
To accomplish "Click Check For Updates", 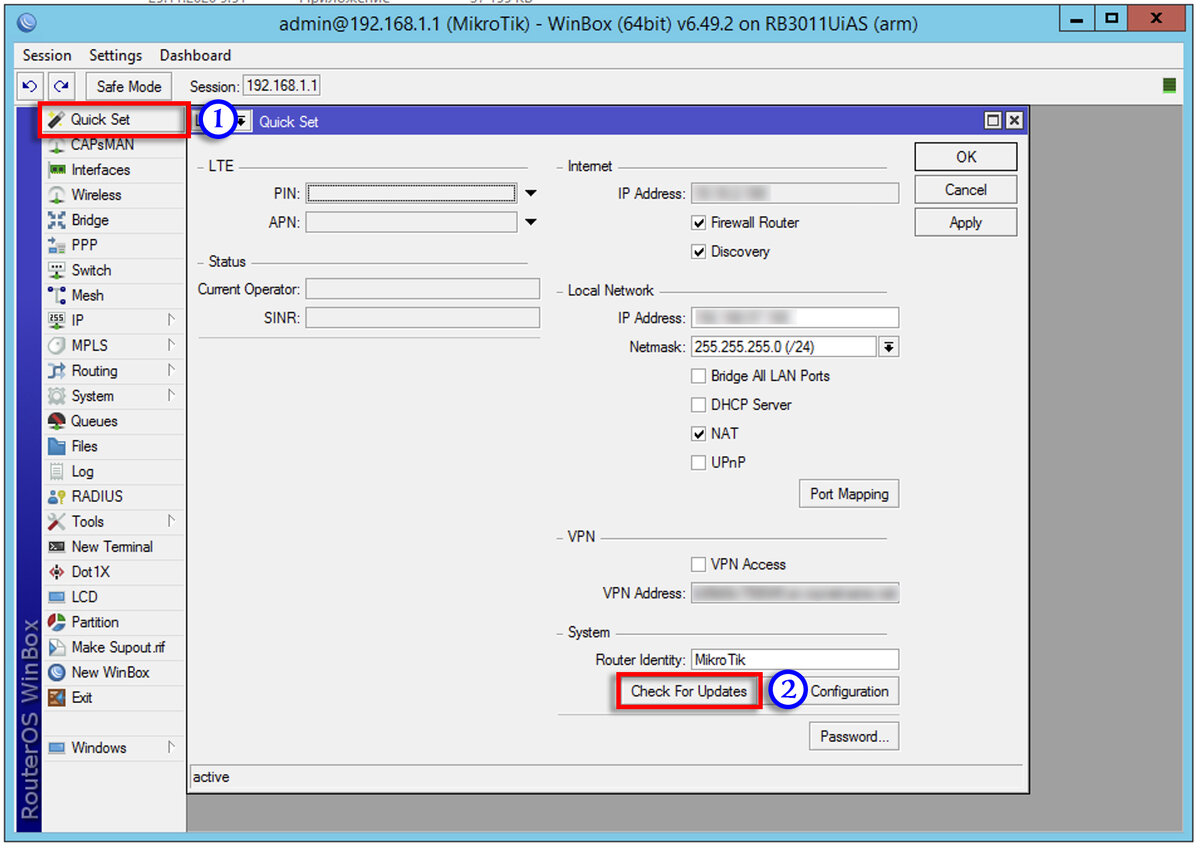I will click(689, 692).
